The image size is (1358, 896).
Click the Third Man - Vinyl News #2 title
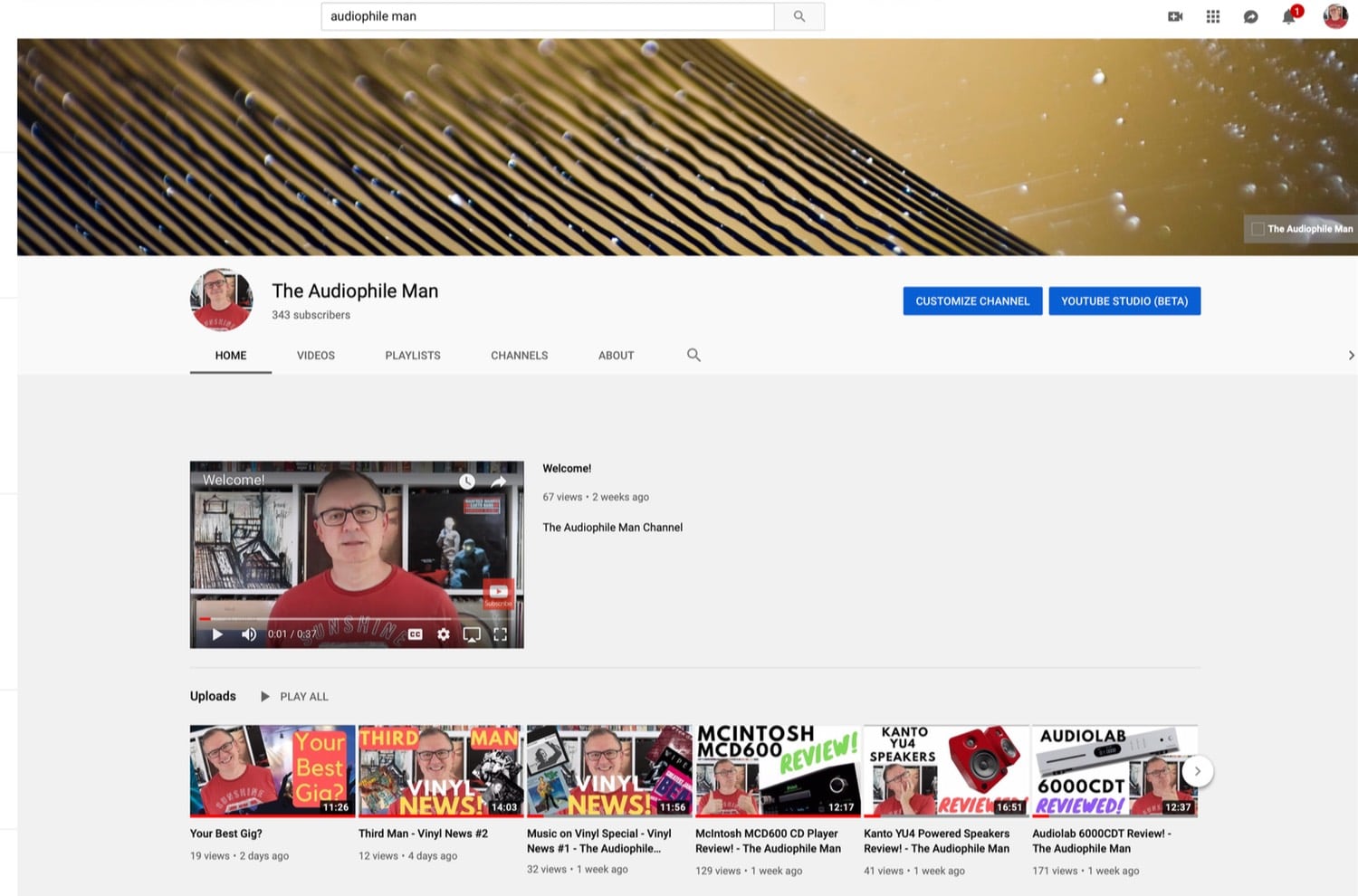coord(423,834)
